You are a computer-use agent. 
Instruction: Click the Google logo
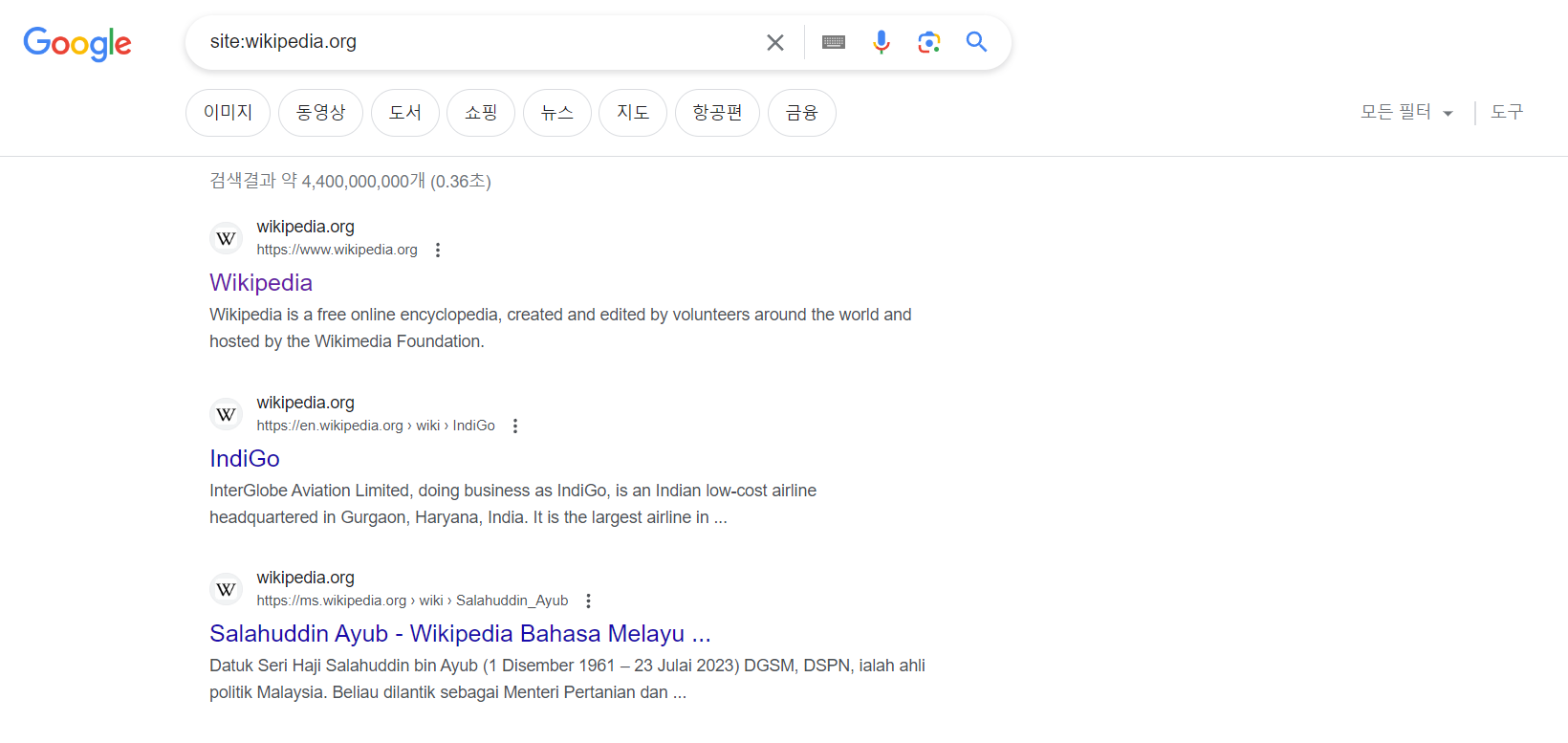point(77,43)
